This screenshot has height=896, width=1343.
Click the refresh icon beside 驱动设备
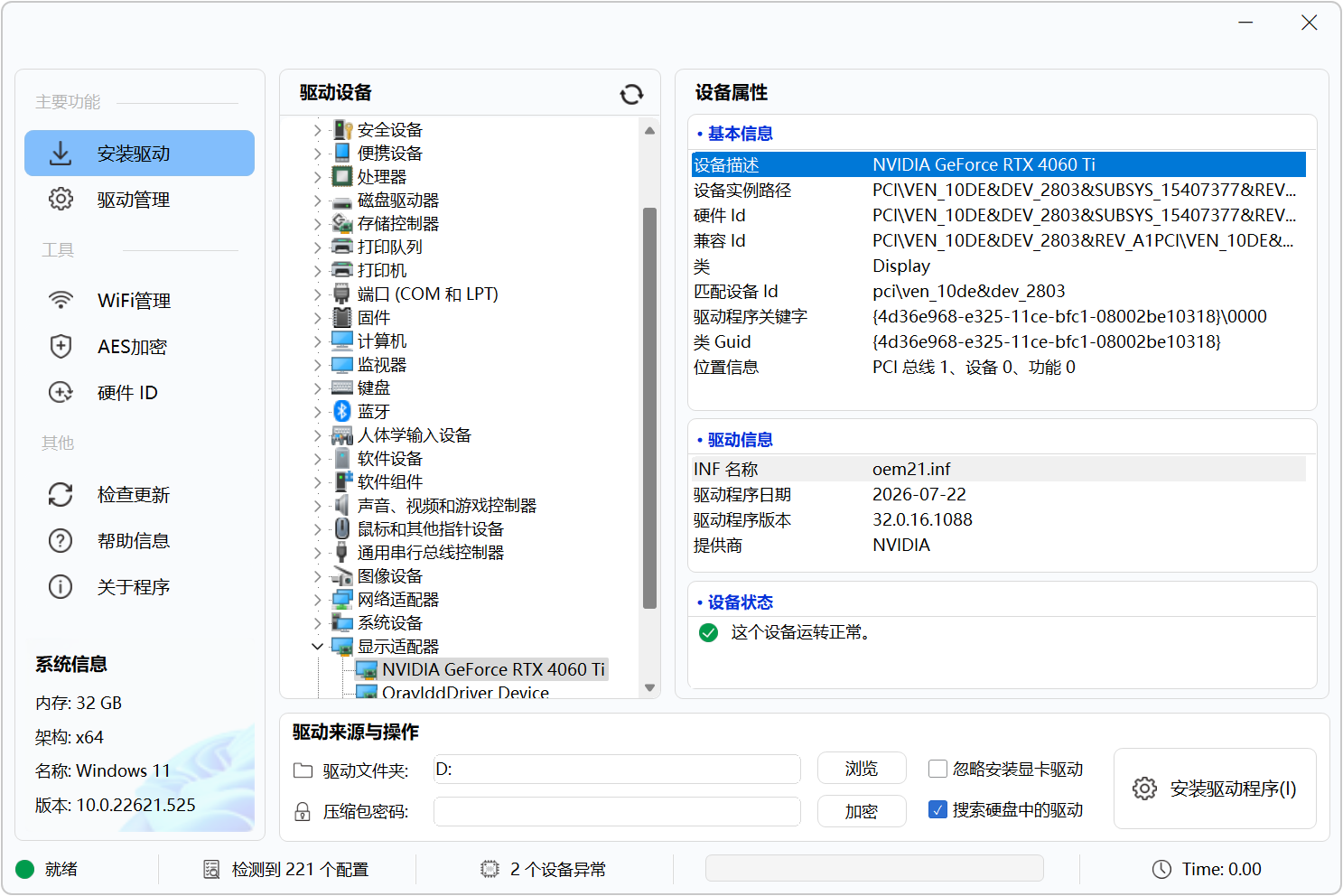click(x=631, y=94)
